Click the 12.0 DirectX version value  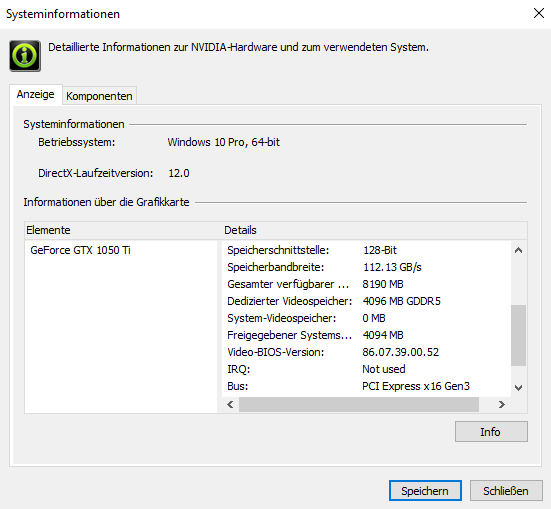[x=179, y=173]
